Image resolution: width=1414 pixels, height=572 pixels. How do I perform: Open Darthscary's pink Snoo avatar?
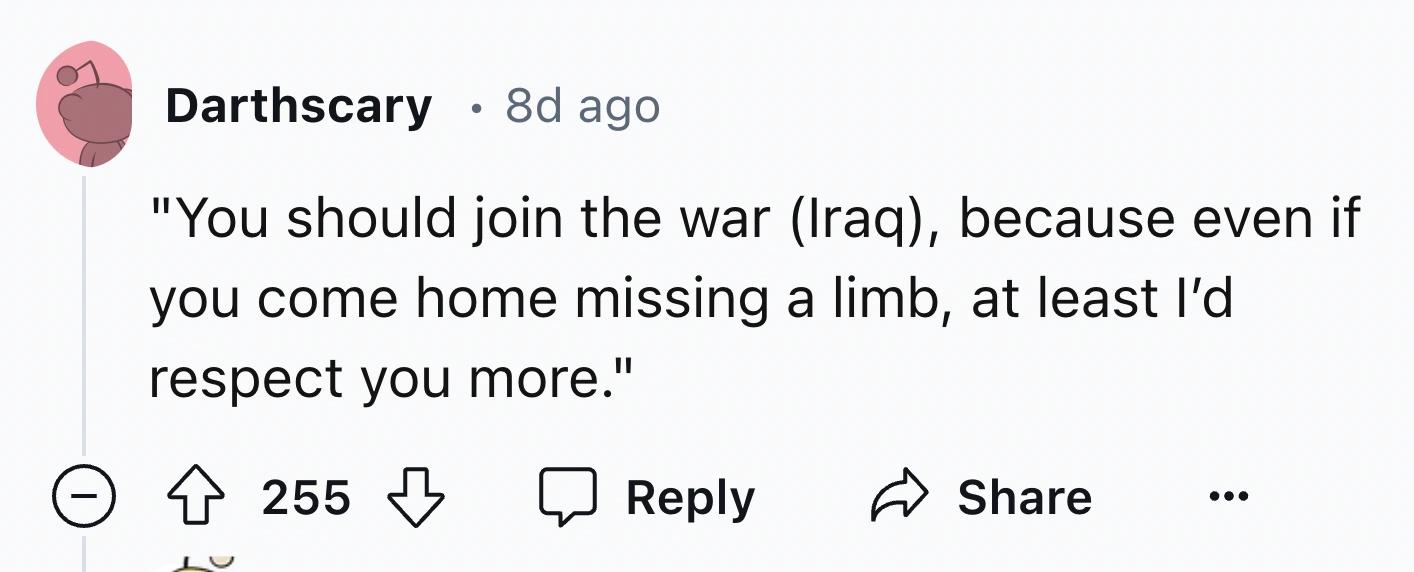85,105
